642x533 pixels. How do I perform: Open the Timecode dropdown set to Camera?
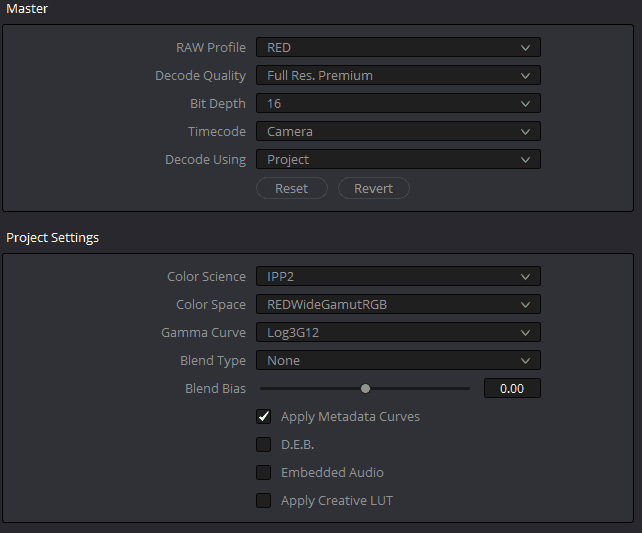(398, 131)
